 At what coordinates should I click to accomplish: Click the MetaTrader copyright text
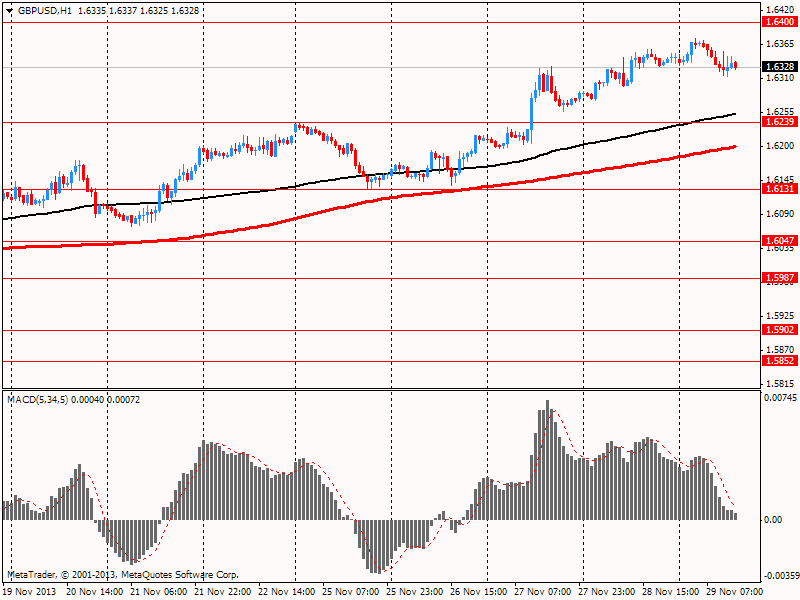click(x=123, y=574)
